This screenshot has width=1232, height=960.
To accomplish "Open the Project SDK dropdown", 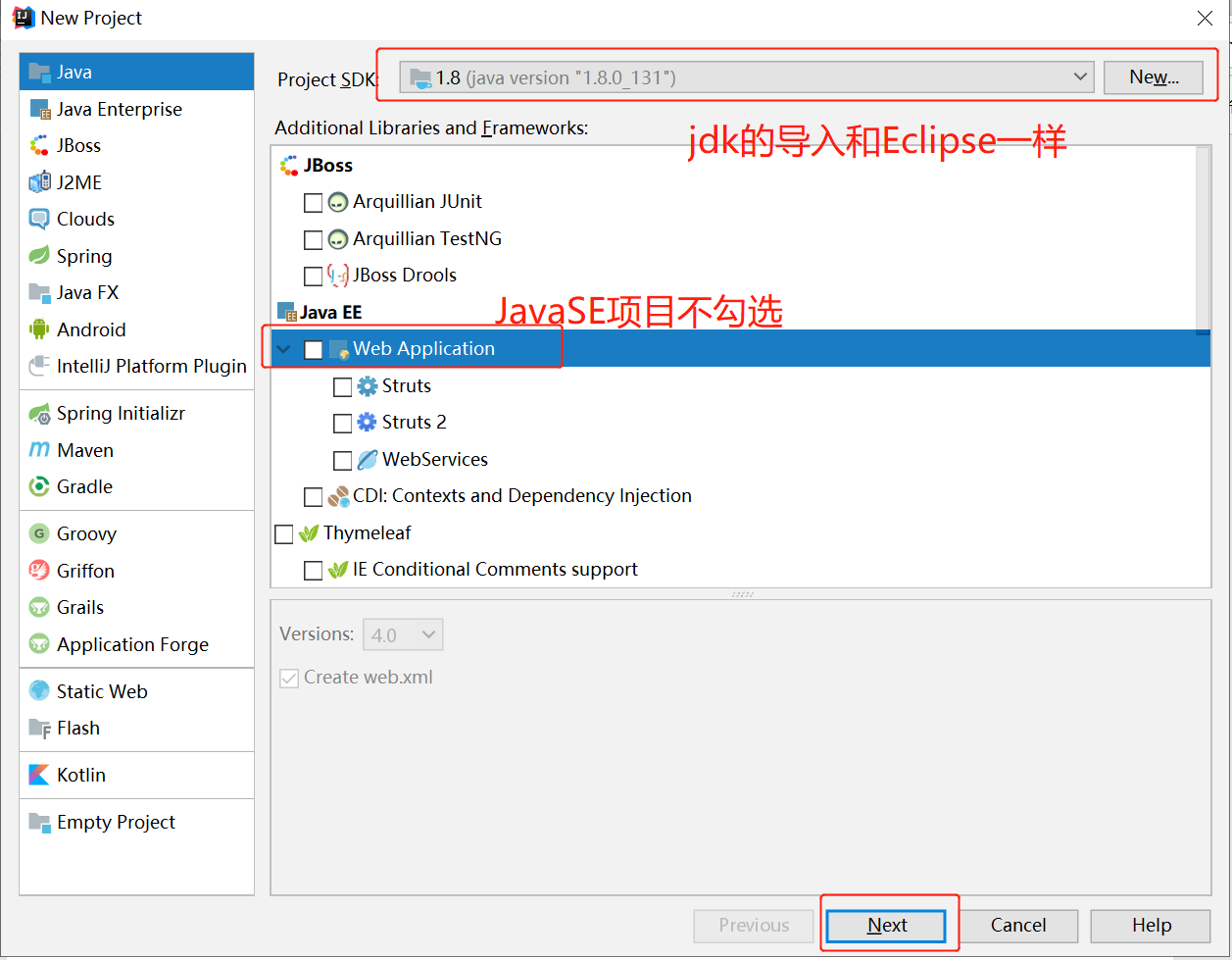I will click(747, 77).
